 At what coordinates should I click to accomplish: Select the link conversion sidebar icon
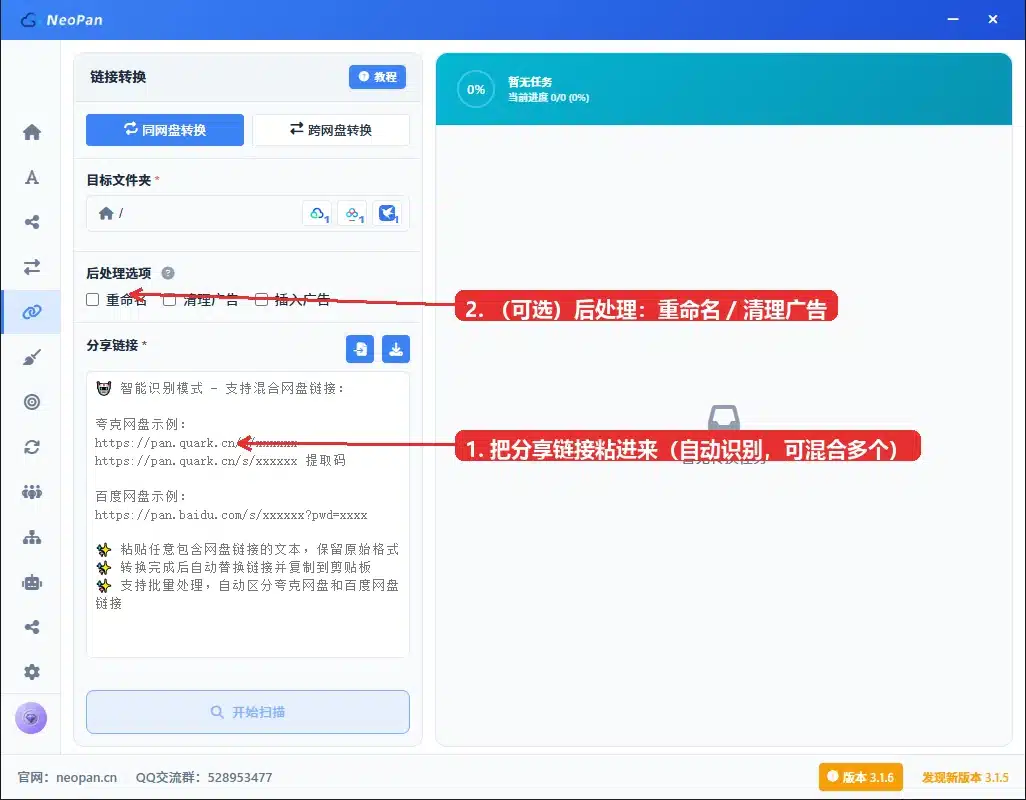click(x=31, y=312)
